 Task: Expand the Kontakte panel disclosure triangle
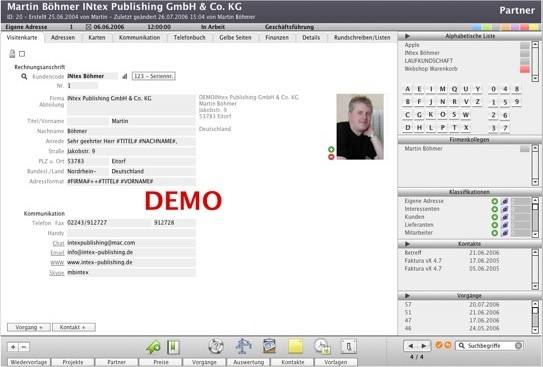pos(407,244)
